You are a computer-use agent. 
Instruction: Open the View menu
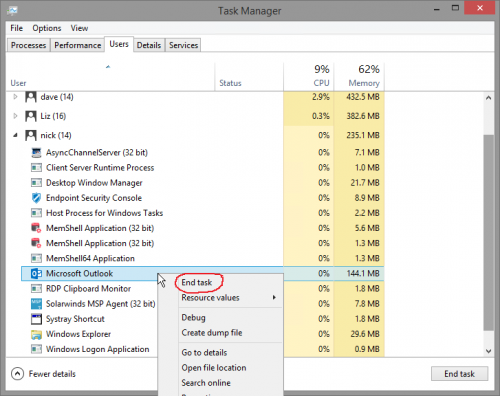coord(79,28)
